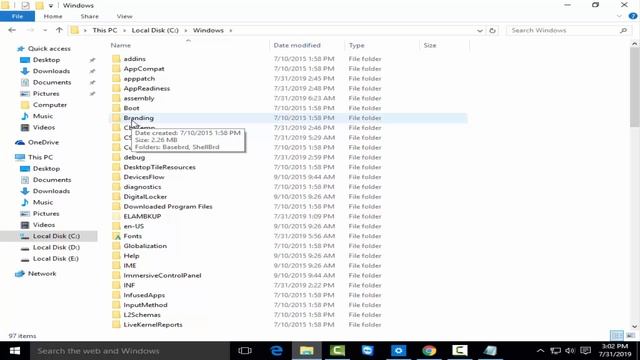
Task: Open the Share ribbon tab
Action: [x=90, y=16]
